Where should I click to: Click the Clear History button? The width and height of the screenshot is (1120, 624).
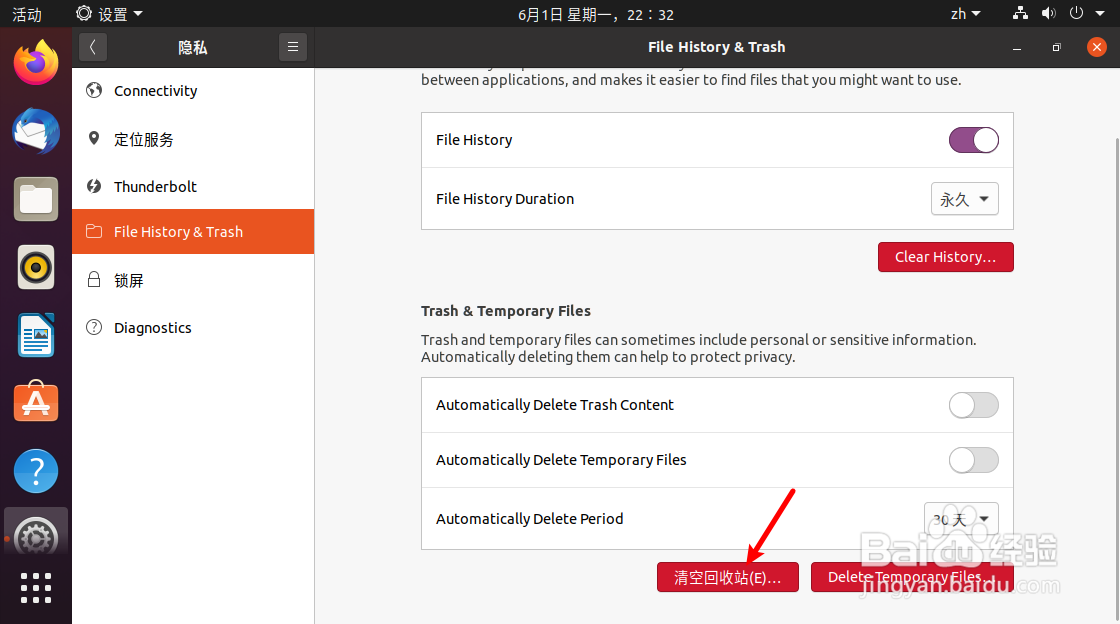(x=945, y=257)
